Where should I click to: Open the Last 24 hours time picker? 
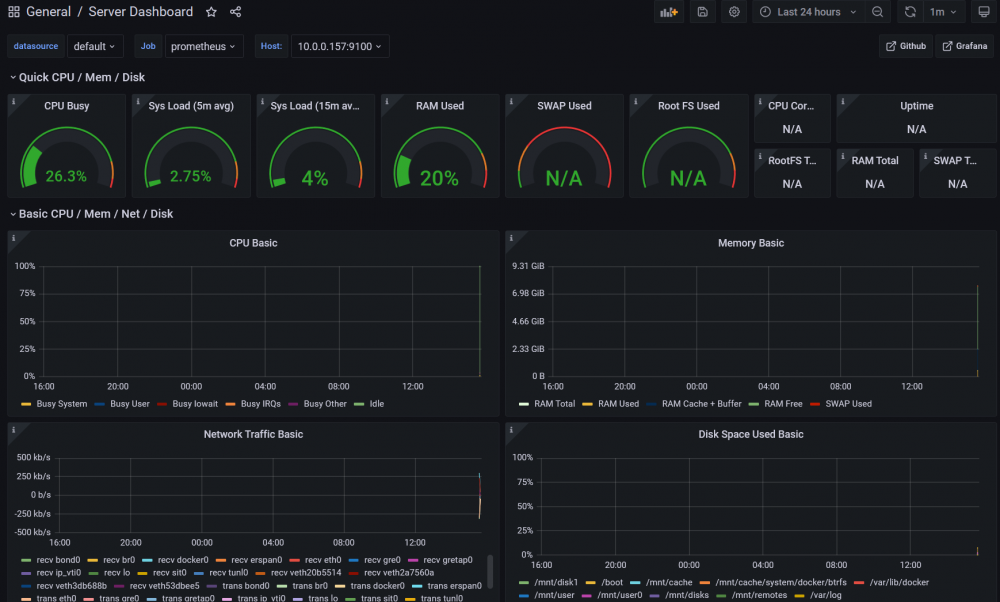click(x=809, y=12)
